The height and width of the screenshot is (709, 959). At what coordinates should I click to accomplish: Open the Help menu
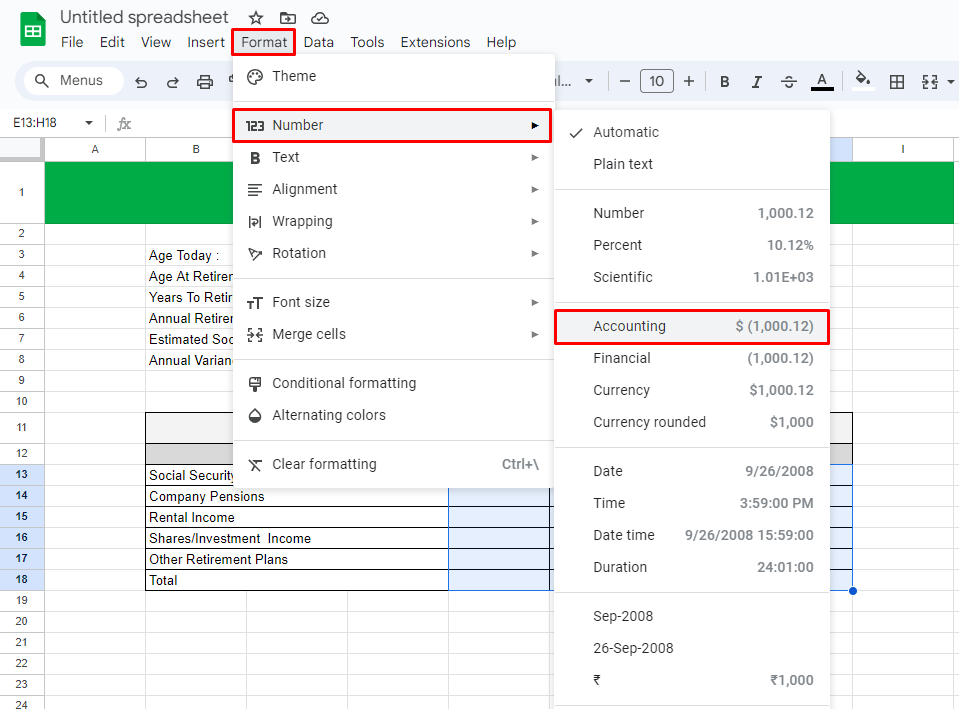(502, 42)
